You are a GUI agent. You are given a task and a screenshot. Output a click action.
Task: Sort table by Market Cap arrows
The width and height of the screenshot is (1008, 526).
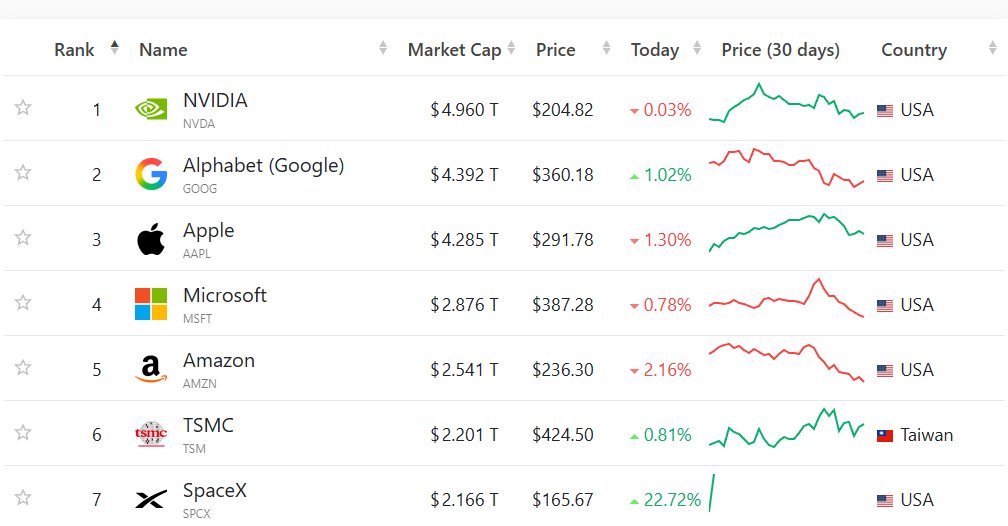[512, 48]
